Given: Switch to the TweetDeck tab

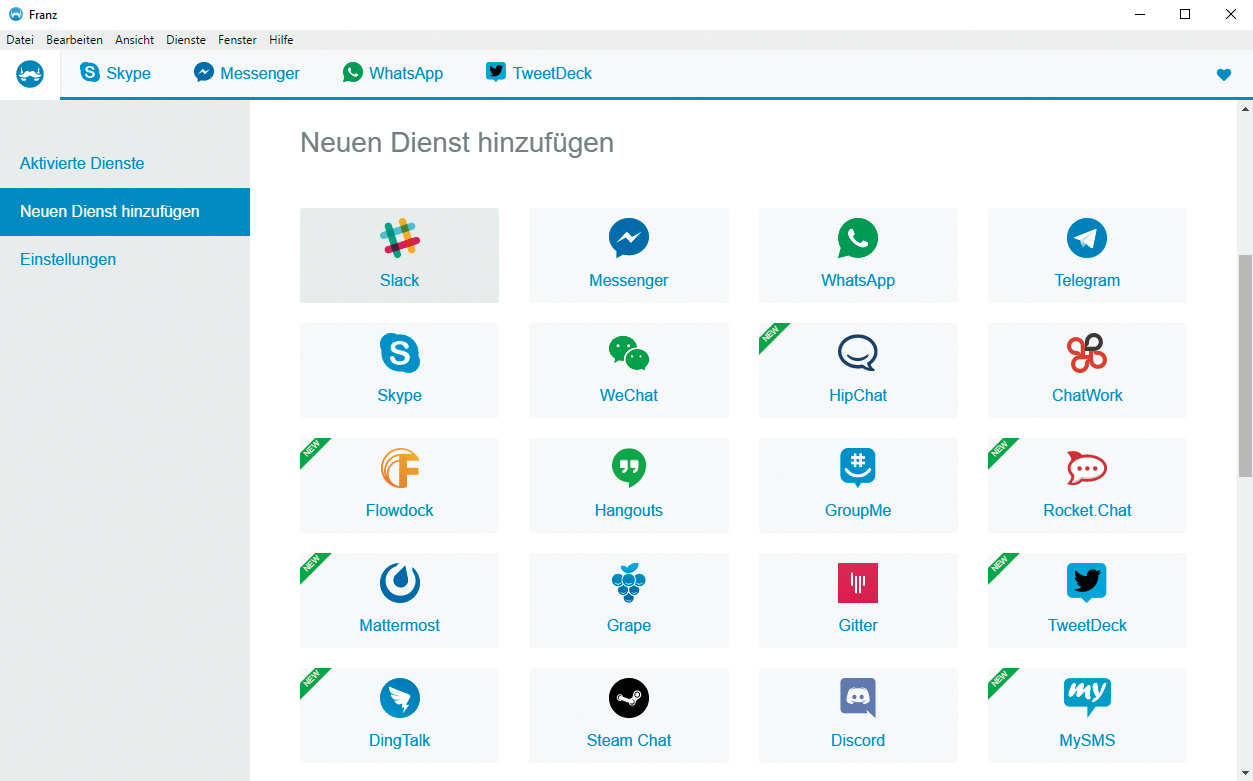Looking at the screenshot, I should point(539,73).
